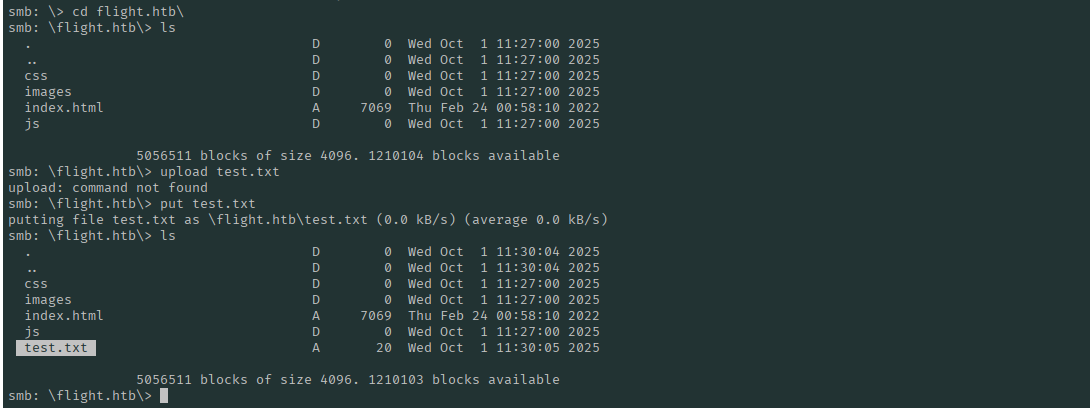Click the images folder in first listing
This screenshot has width=1090, height=408.
(48, 92)
